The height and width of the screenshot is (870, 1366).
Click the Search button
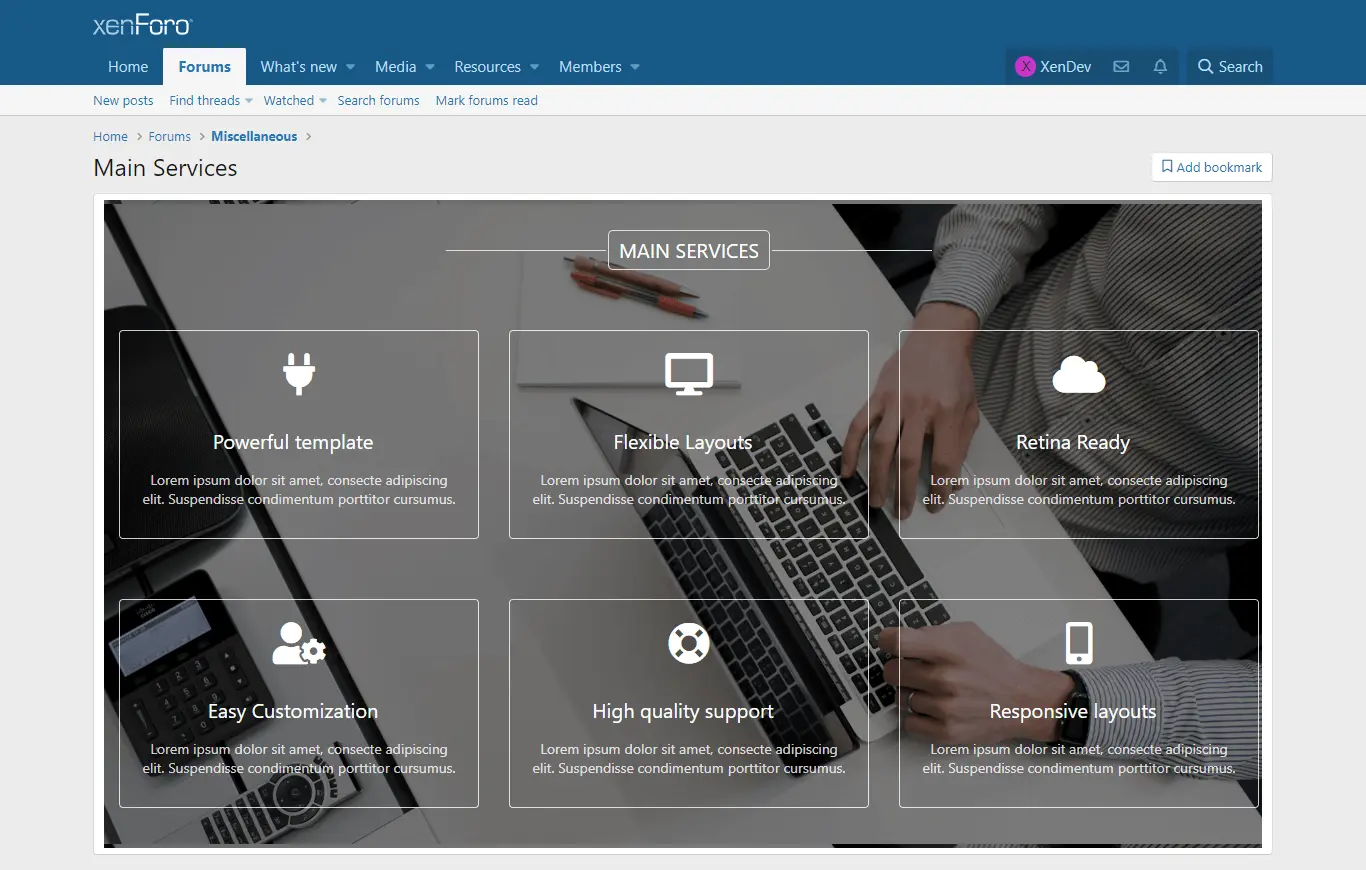coord(1230,67)
